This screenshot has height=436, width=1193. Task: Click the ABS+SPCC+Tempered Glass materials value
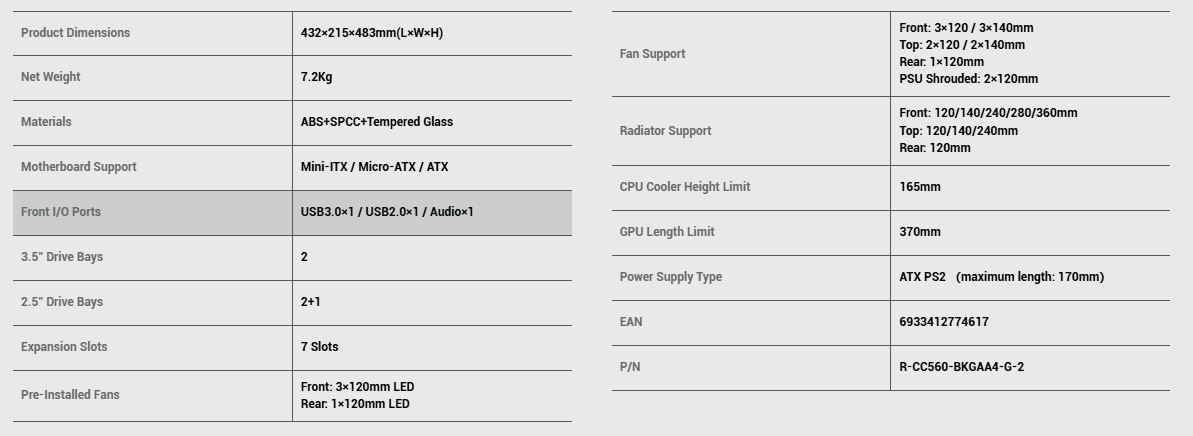coord(376,122)
